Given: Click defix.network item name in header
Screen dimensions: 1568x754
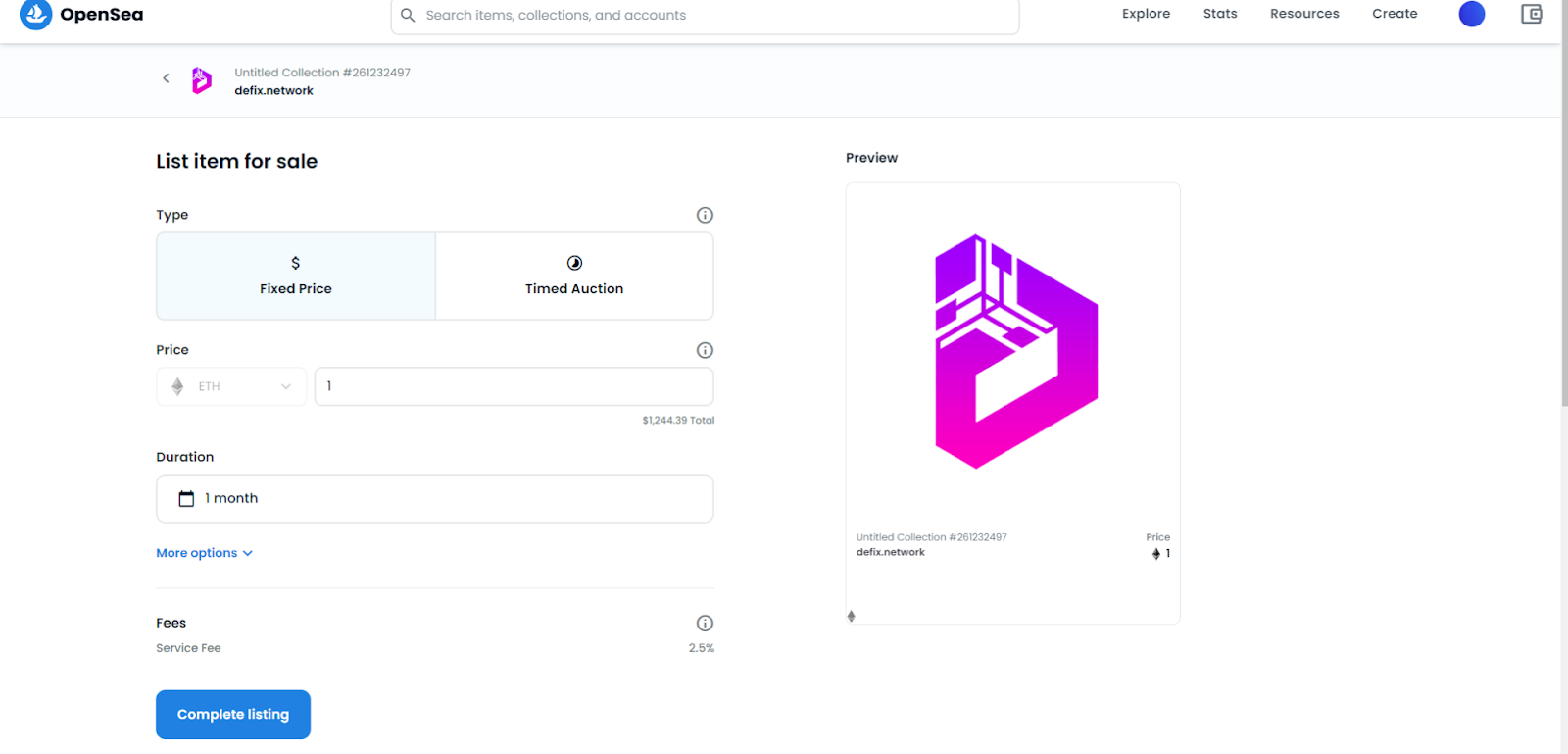Looking at the screenshot, I should [273, 90].
